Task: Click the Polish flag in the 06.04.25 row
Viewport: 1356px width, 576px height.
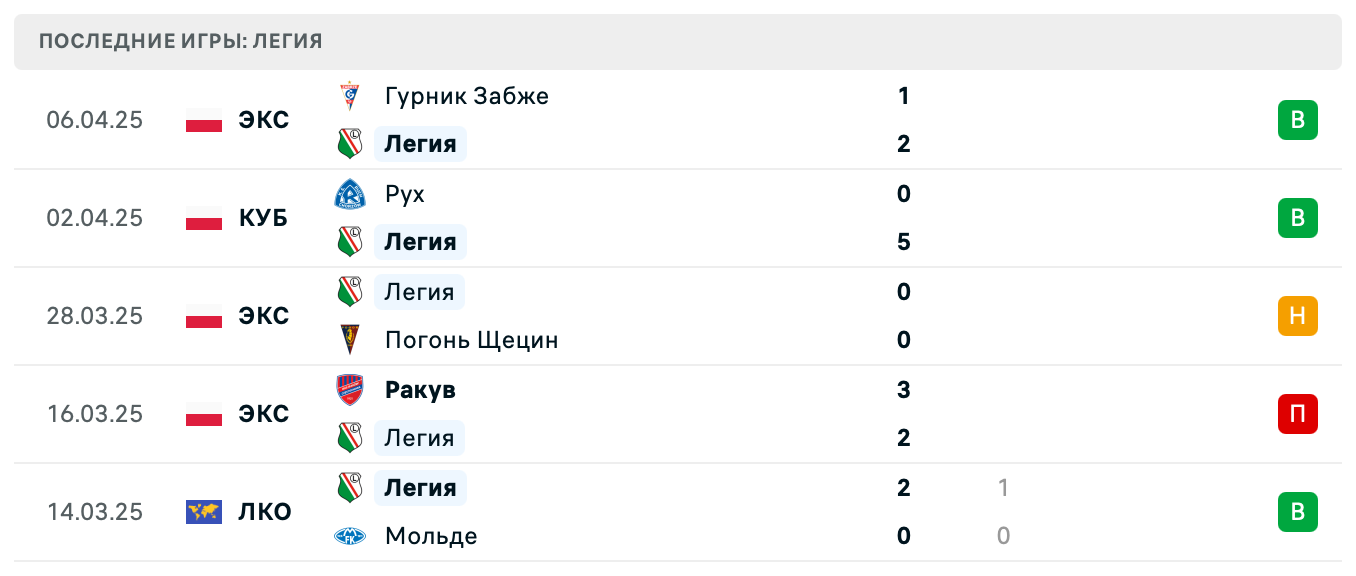Action: click(x=204, y=120)
